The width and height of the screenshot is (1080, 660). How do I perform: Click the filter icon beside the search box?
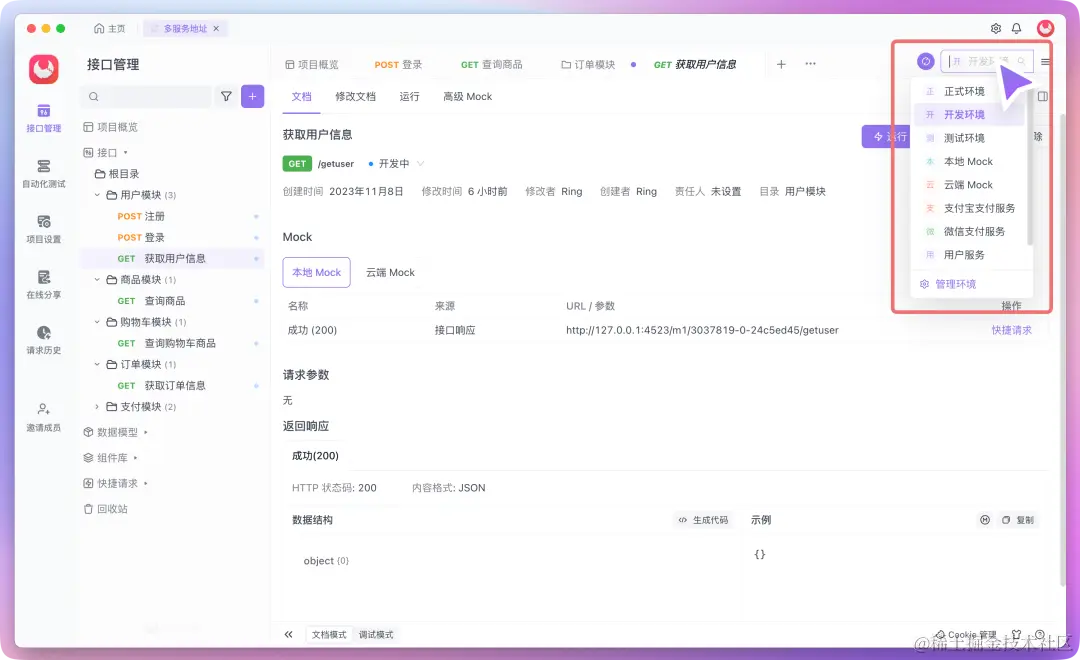tap(227, 96)
